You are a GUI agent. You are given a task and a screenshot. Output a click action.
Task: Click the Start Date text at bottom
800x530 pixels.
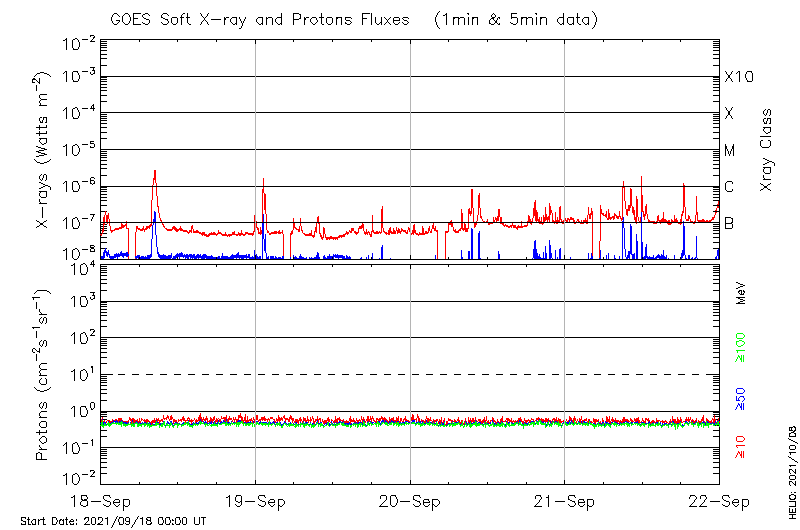(x=113, y=521)
